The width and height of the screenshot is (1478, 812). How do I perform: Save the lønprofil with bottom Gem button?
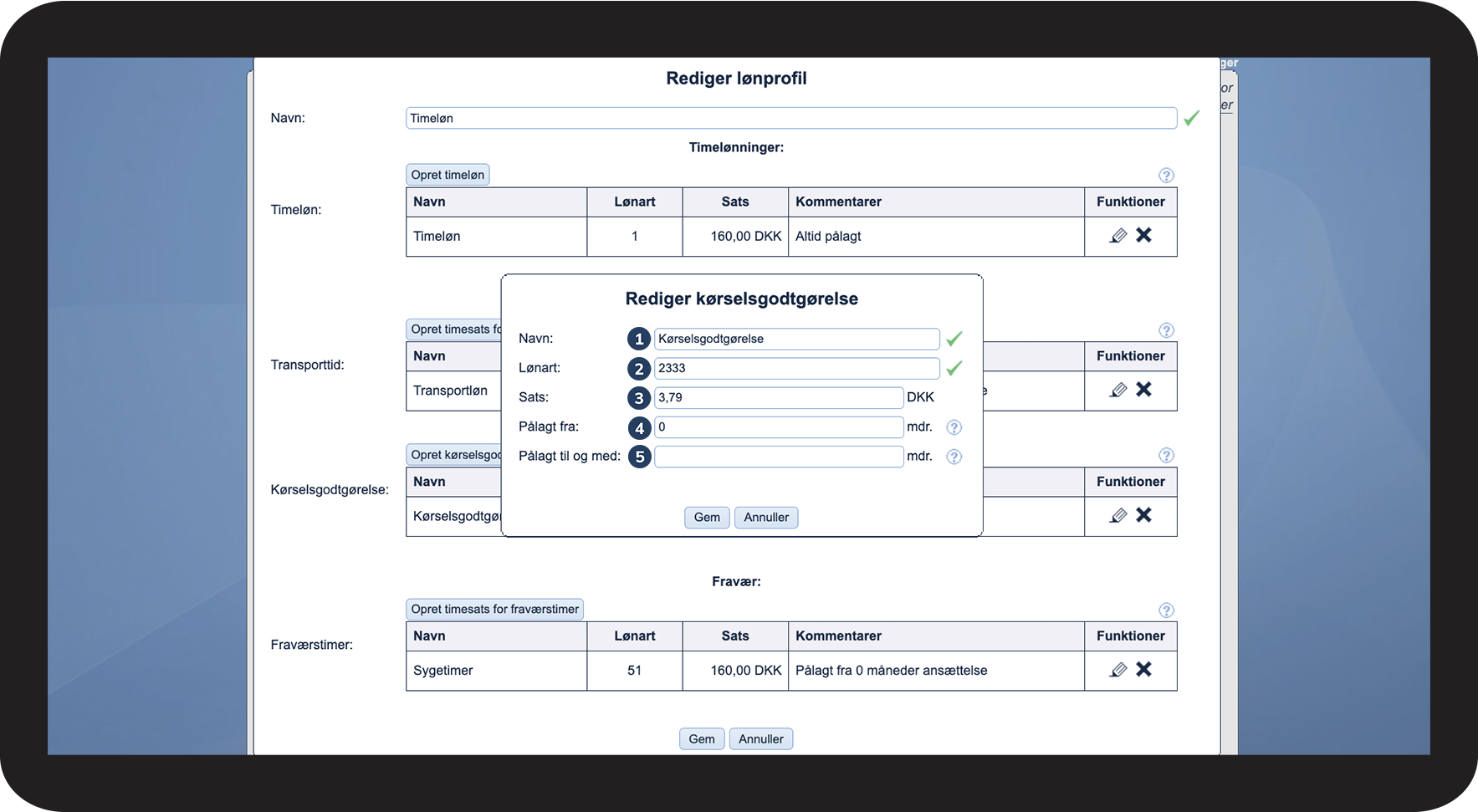pyautogui.click(x=702, y=739)
